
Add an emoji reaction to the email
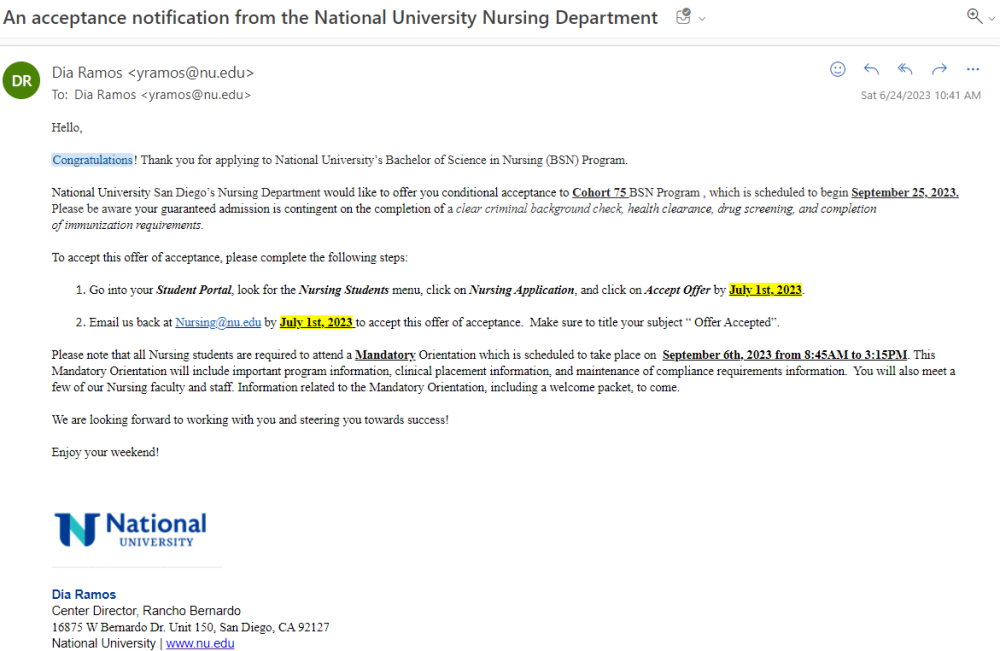click(x=837, y=69)
